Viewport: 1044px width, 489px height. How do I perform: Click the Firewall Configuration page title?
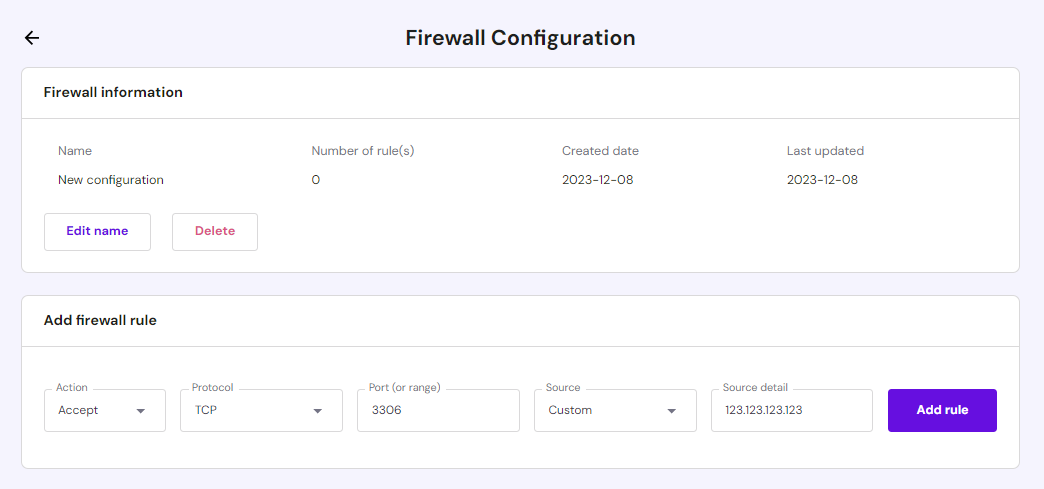tap(520, 38)
